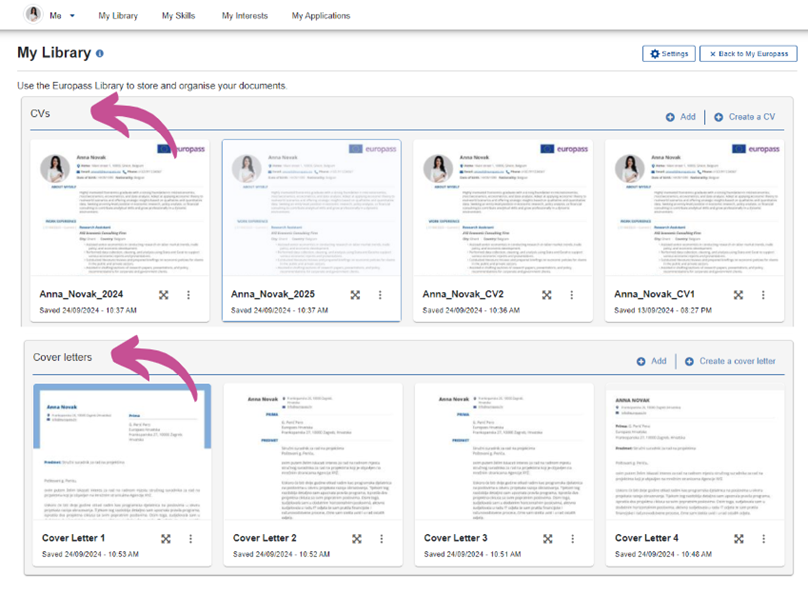The height and width of the screenshot is (596, 808).
Task: Click the Cover Letter 3 title
Action: coord(456,538)
